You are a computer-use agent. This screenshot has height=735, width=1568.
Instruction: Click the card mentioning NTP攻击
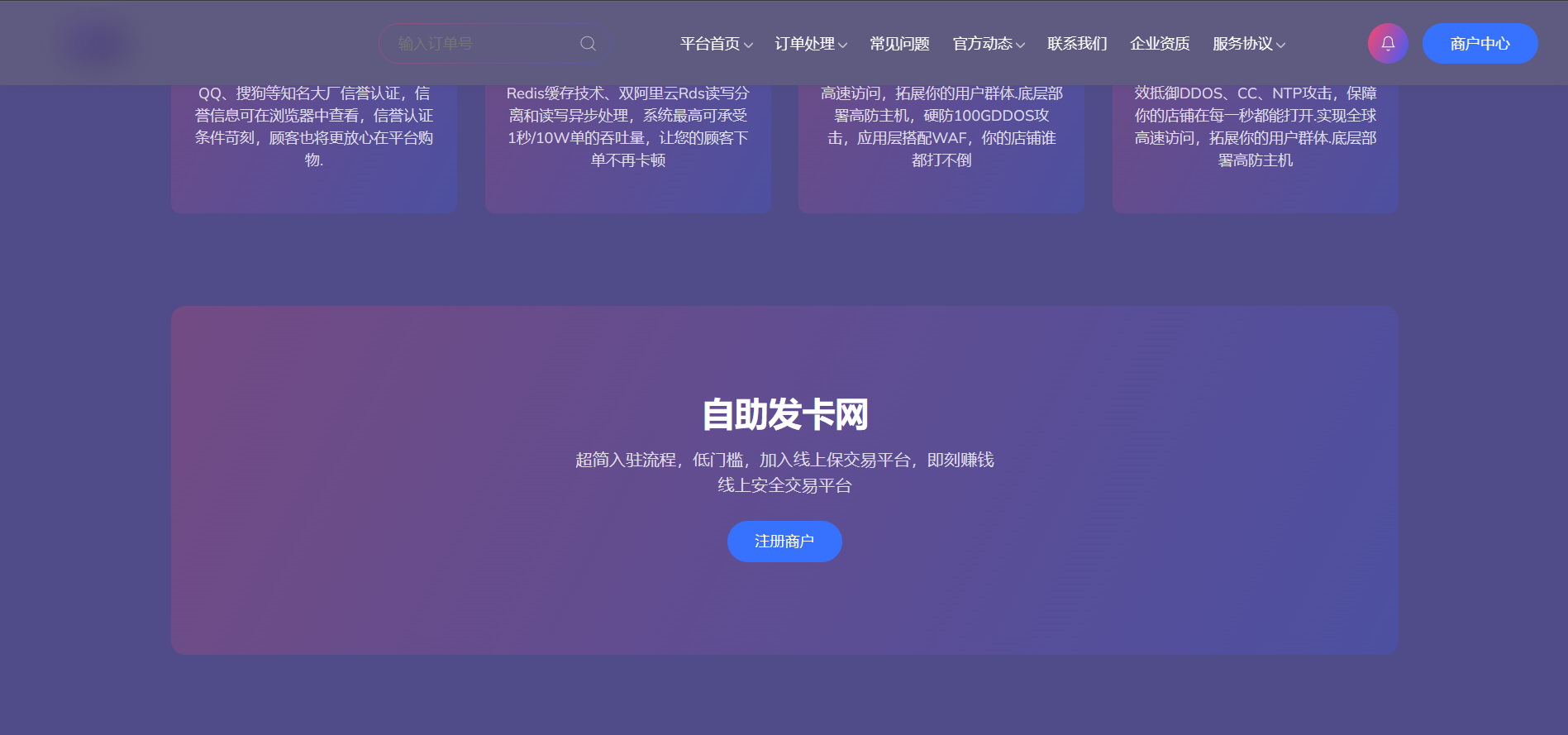pos(1255,148)
